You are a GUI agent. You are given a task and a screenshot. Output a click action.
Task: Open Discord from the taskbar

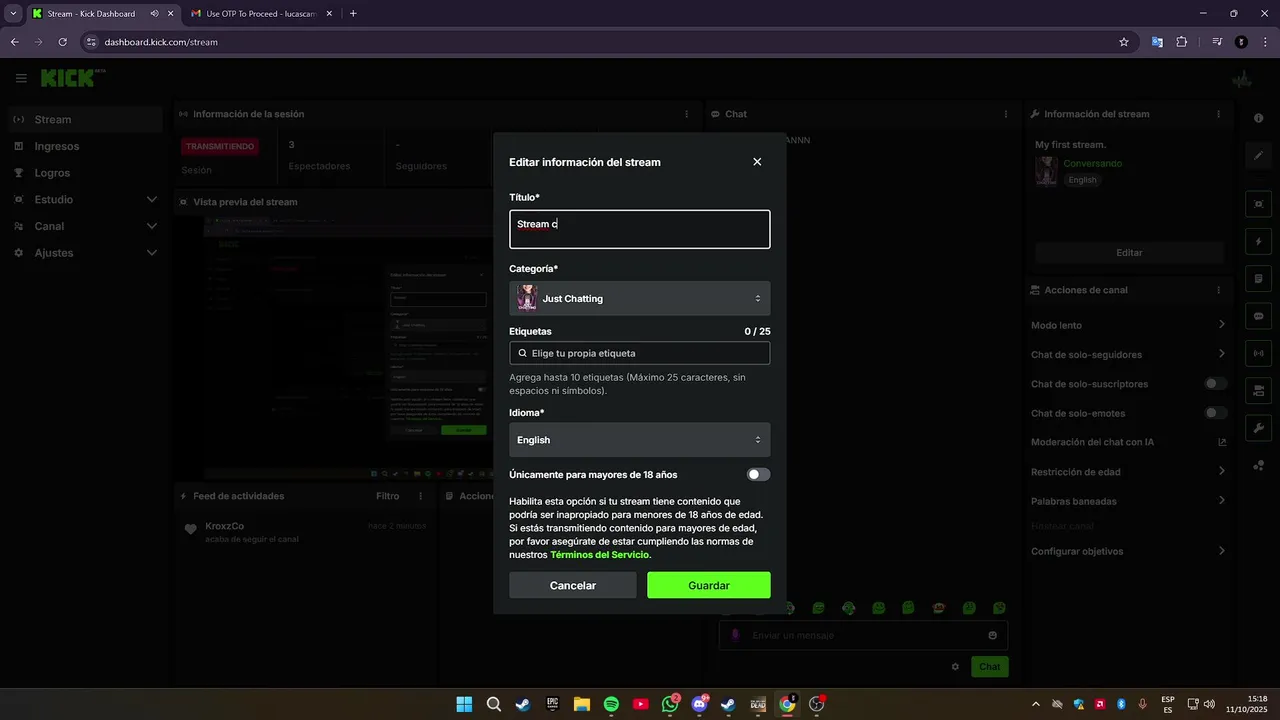pyautogui.click(x=699, y=704)
